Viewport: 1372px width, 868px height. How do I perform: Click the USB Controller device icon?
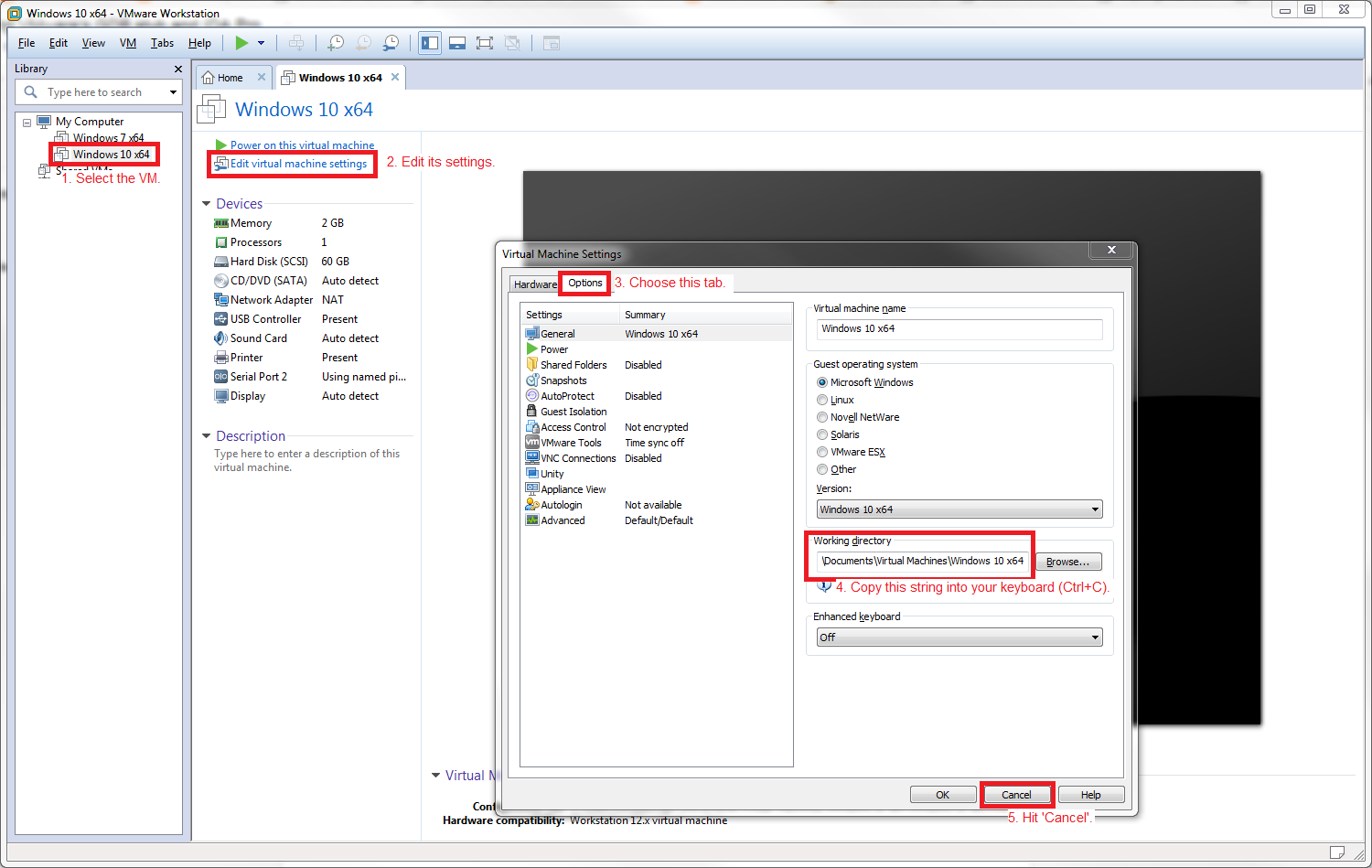click(220, 319)
